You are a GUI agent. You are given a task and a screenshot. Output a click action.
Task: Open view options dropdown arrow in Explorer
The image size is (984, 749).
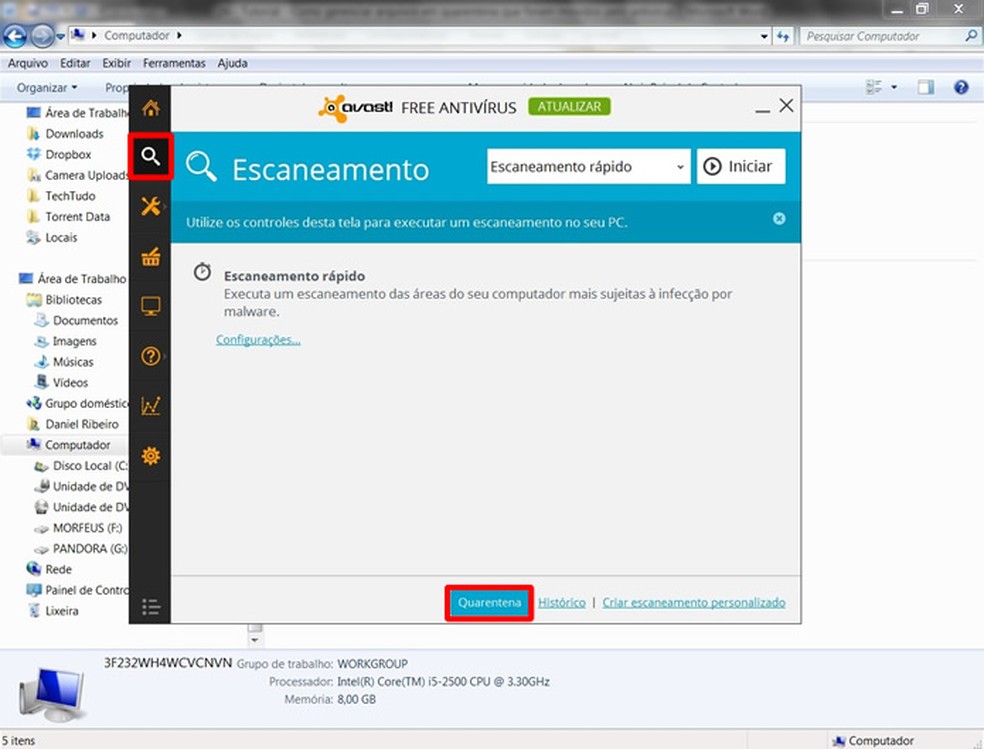click(894, 87)
